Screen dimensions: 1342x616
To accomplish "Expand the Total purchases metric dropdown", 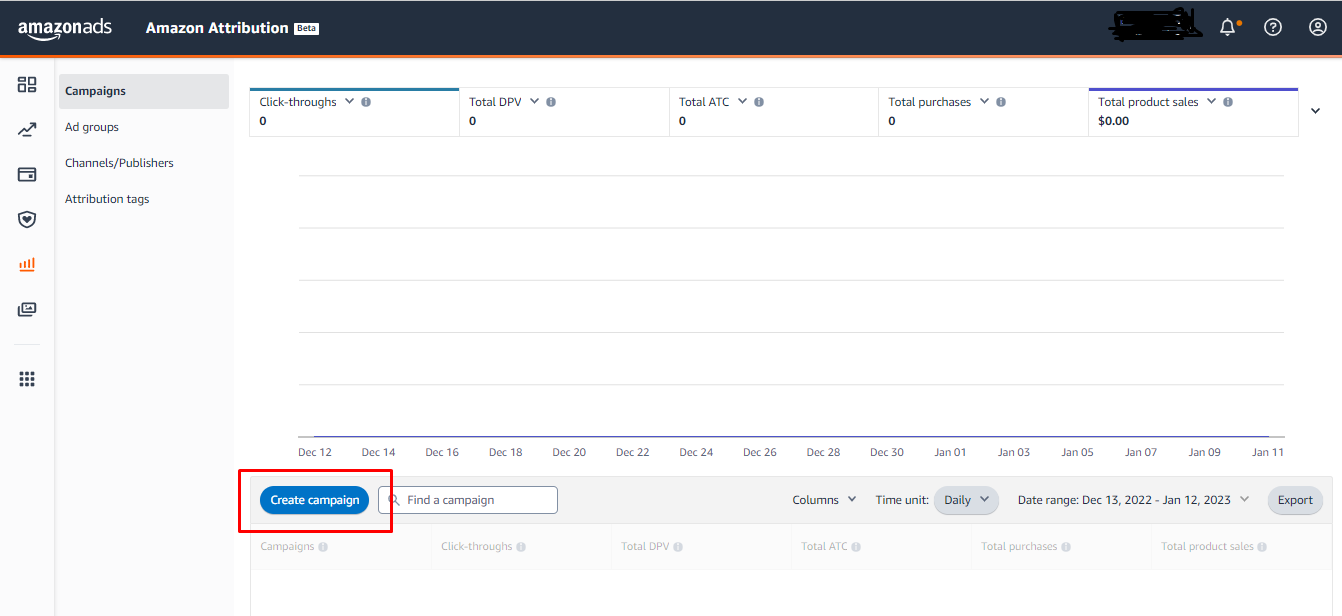I will click(984, 101).
